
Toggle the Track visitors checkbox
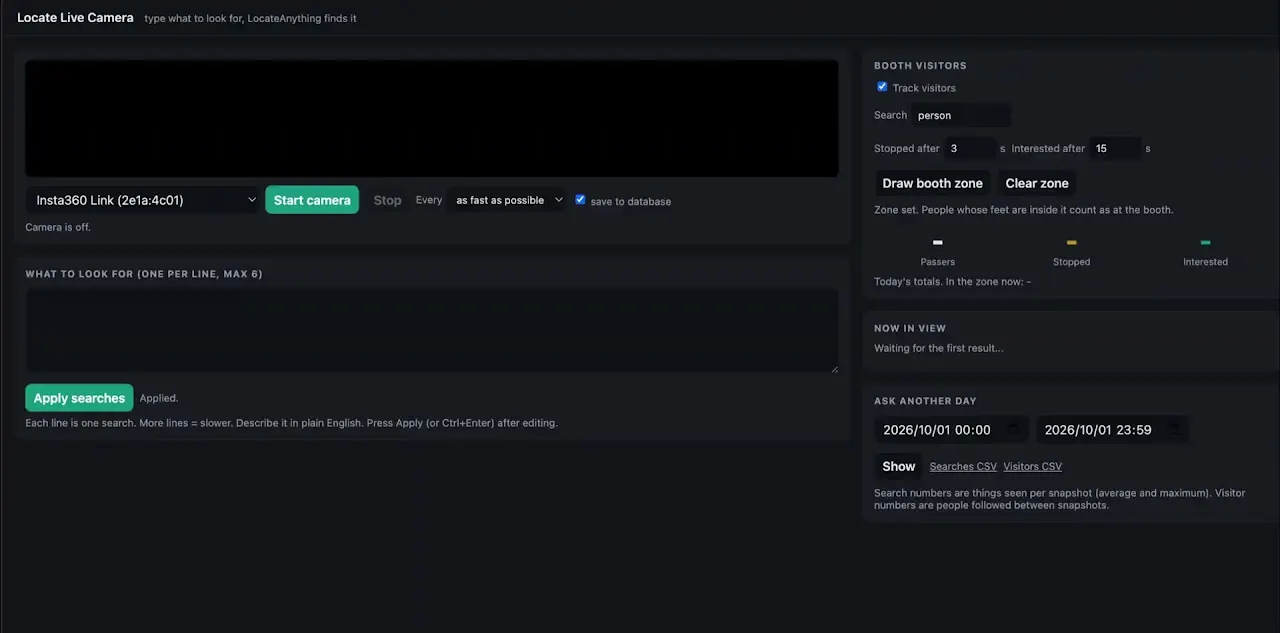click(882, 87)
